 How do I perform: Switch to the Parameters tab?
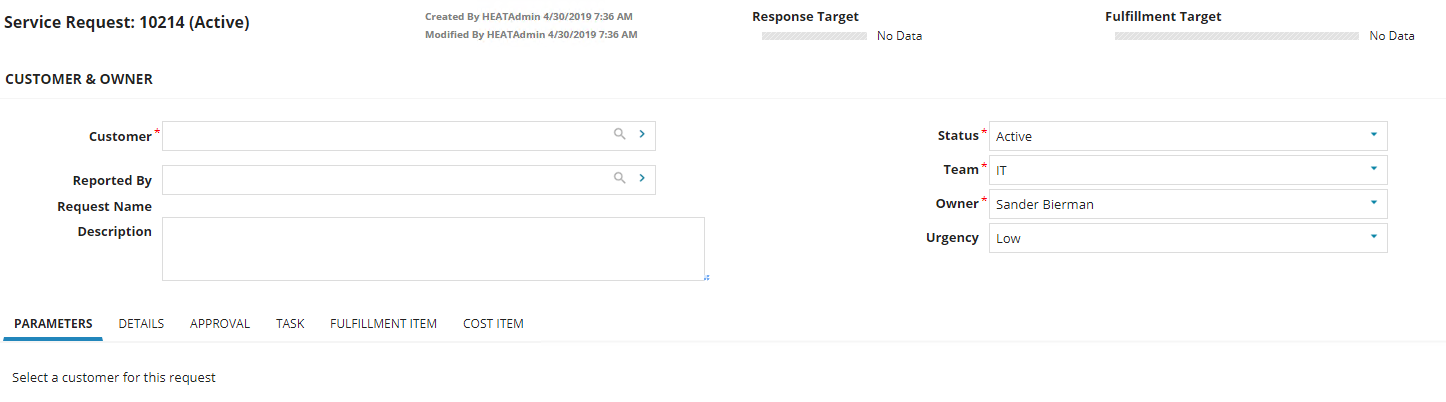[53, 324]
